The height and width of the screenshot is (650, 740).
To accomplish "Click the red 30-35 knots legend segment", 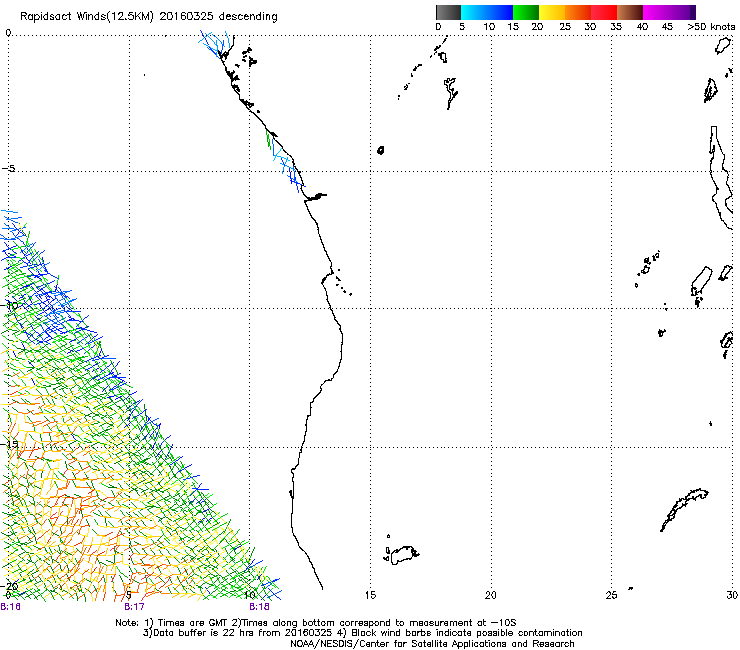I will click(604, 12).
